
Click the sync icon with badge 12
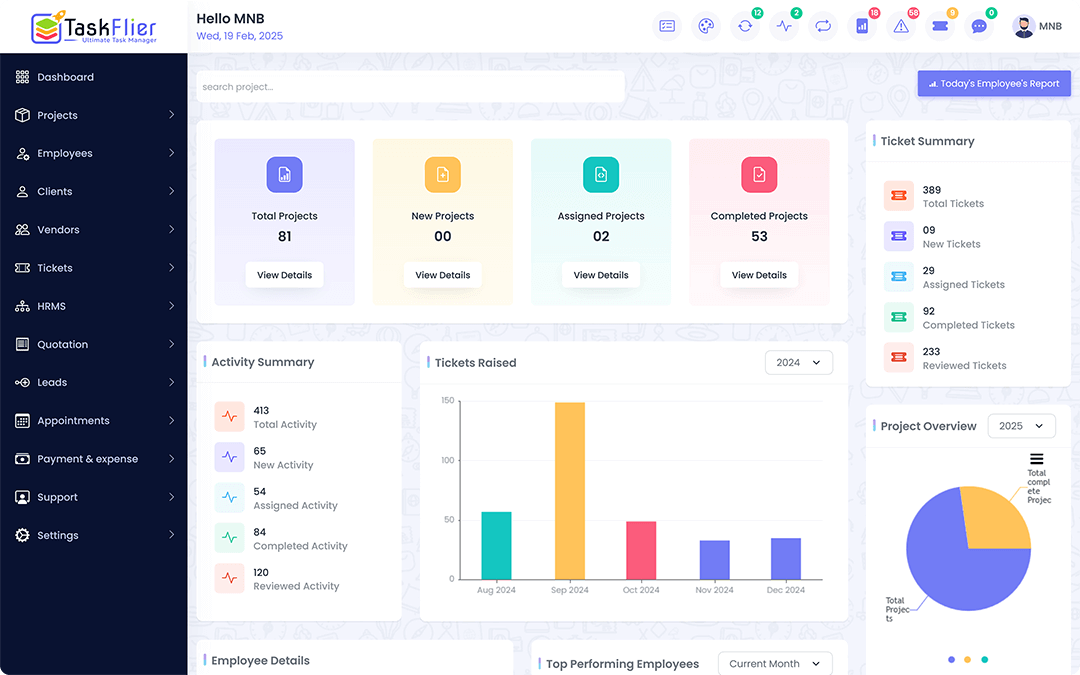point(745,27)
